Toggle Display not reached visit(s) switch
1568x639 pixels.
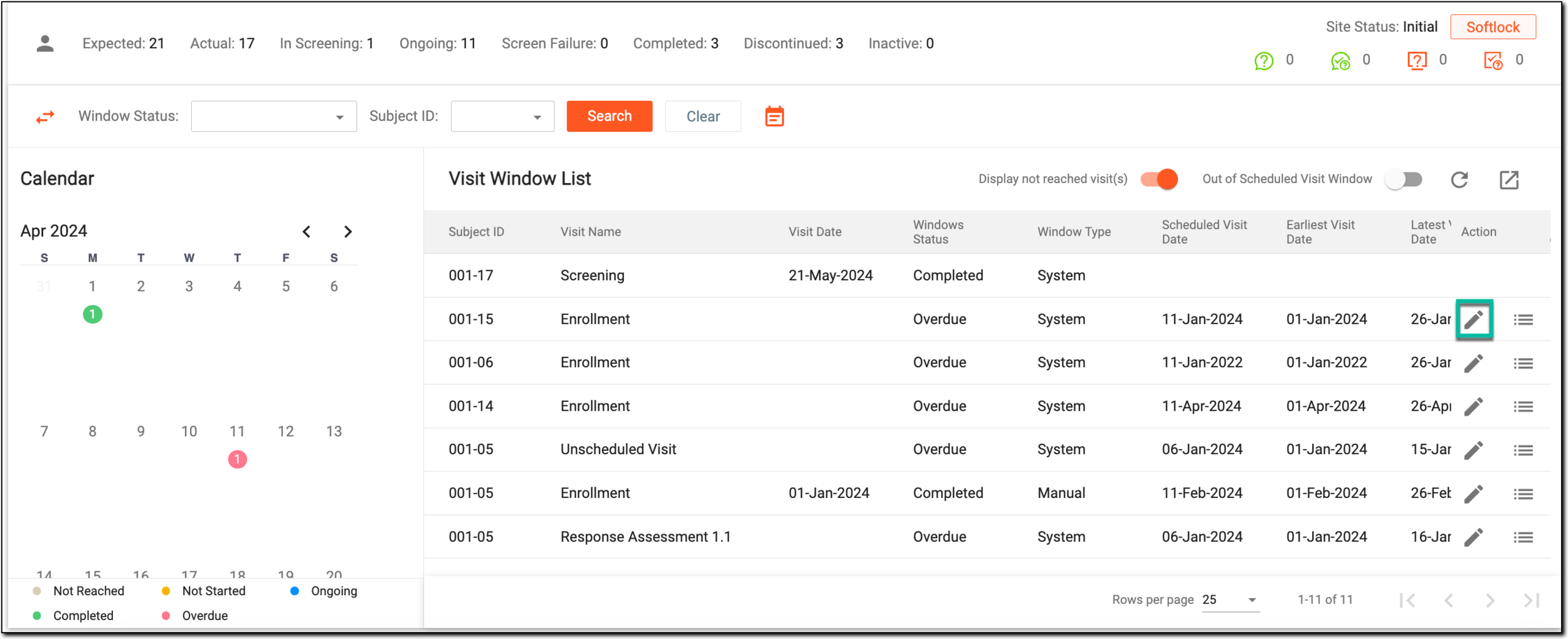1159,179
